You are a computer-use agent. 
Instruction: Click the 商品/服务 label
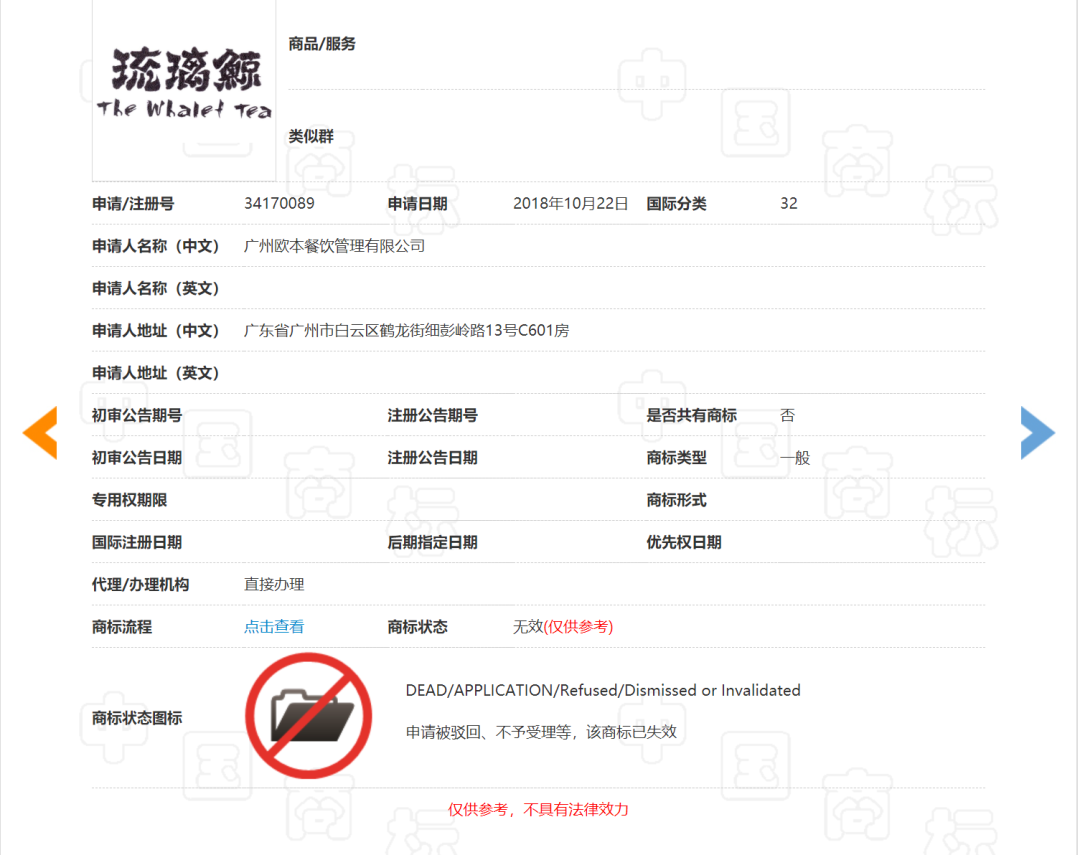tap(322, 44)
